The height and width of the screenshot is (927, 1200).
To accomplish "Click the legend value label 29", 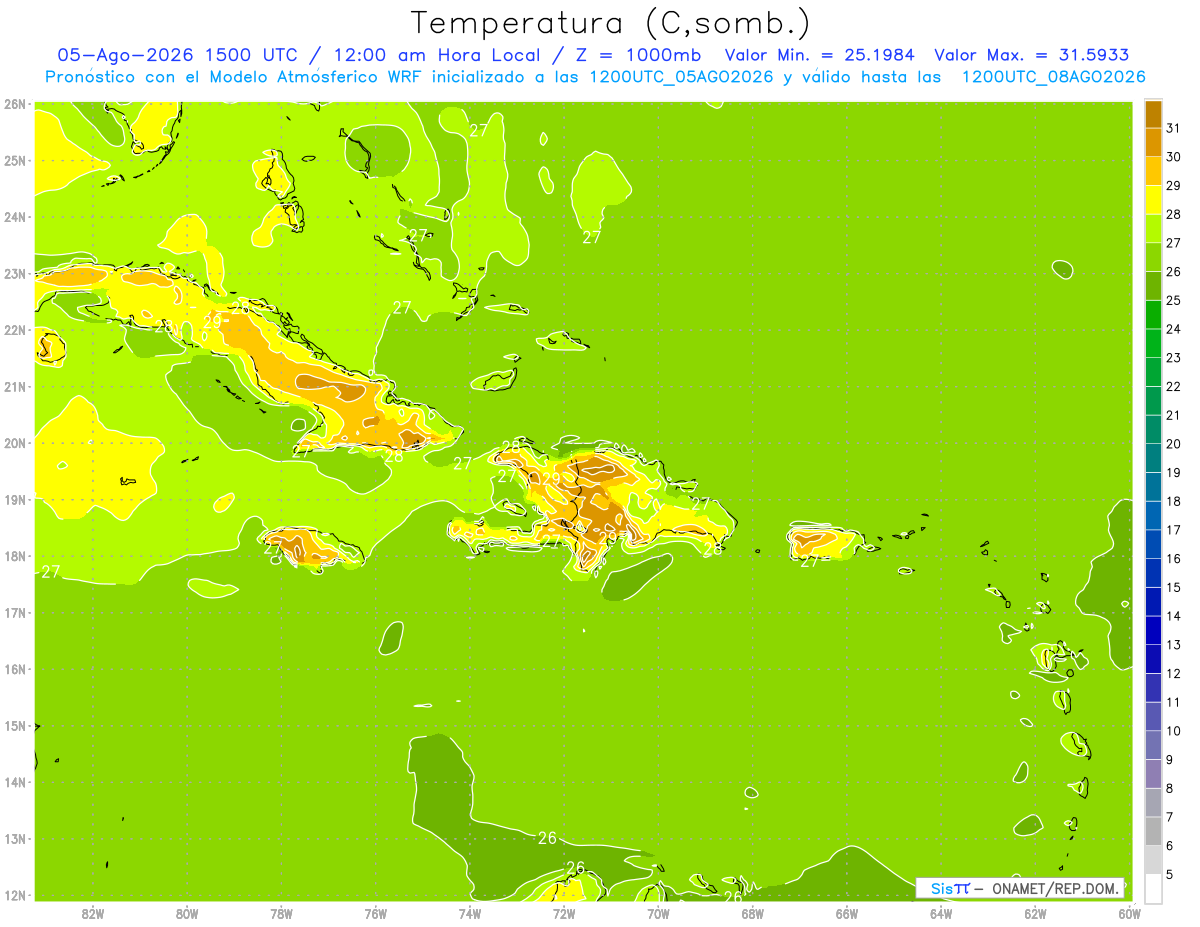I will pos(1173,185).
